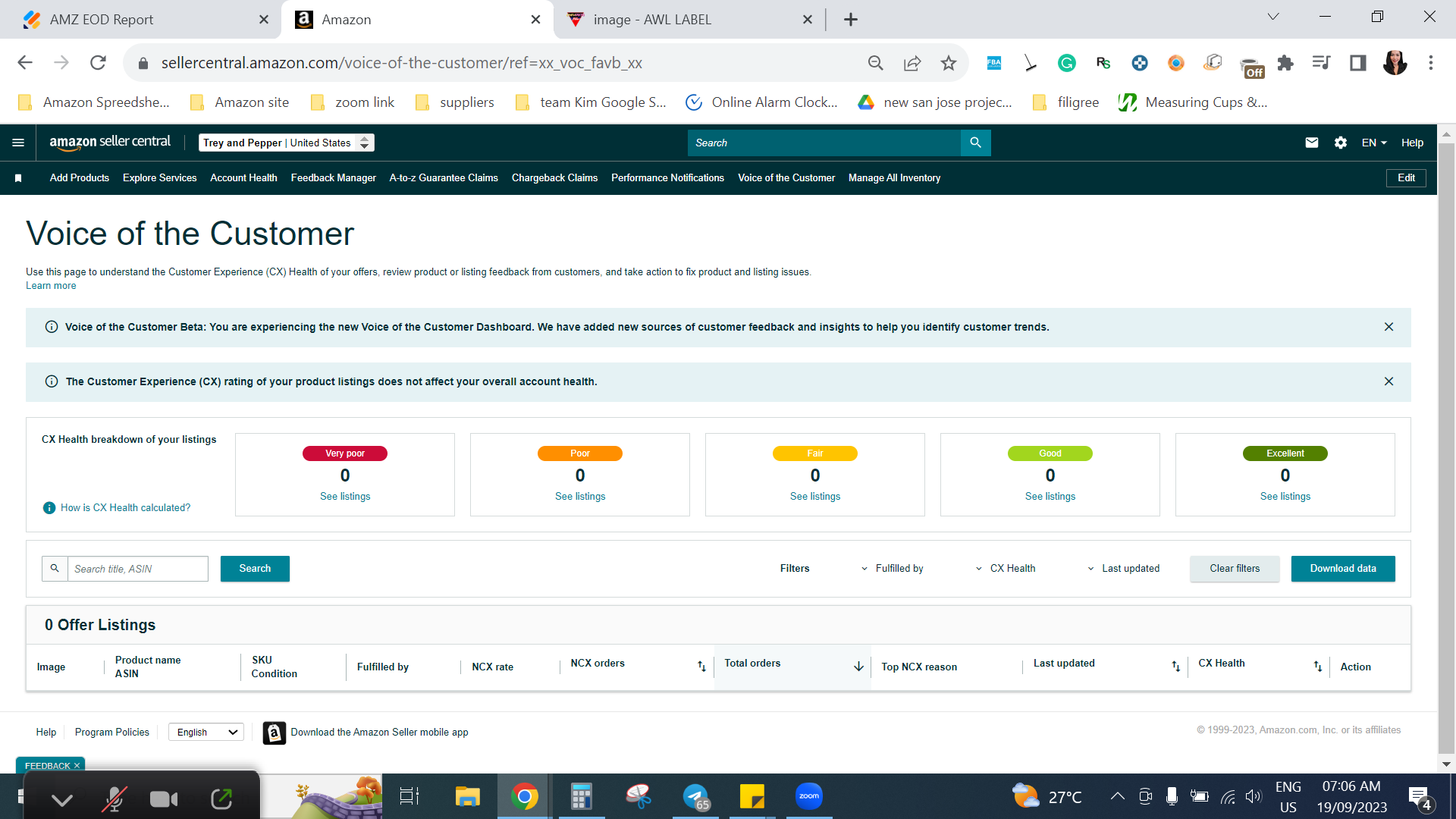
Task: Dismiss the Voice of the Customer Beta notice
Action: point(1389,327)
